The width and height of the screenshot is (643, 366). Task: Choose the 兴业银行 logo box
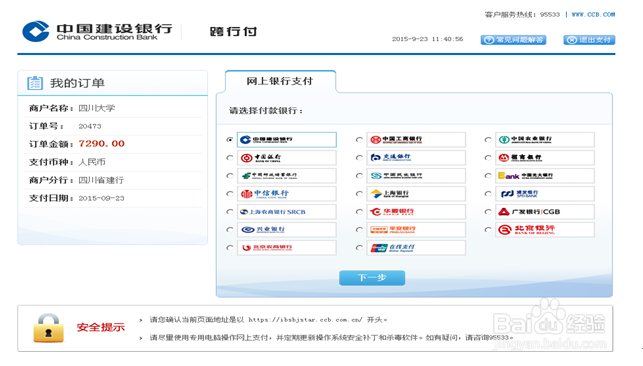coord(287,230)
